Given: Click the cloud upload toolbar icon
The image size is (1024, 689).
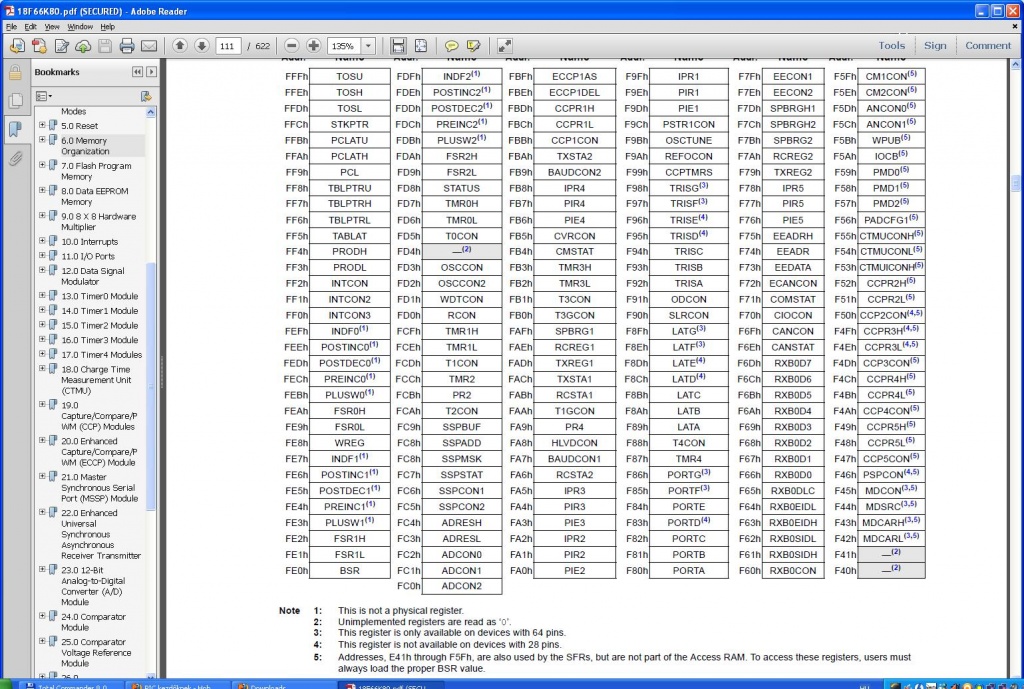Looking at the screenshot, I should (x=83, y=46).
